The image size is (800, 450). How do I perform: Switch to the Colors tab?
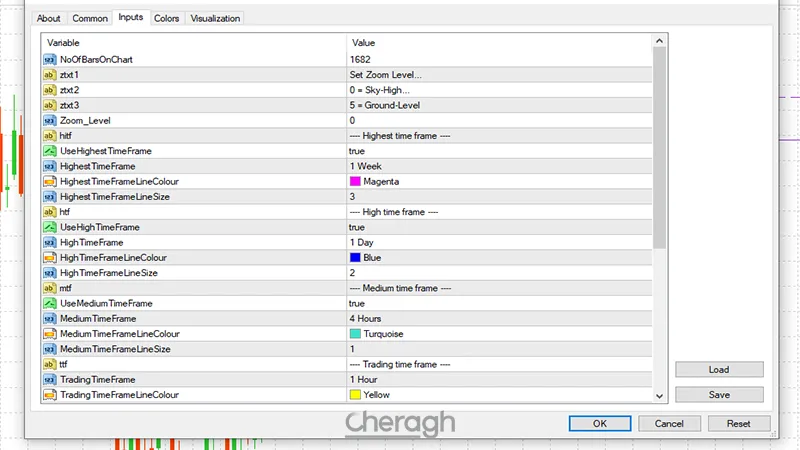[x=167, y=18]
